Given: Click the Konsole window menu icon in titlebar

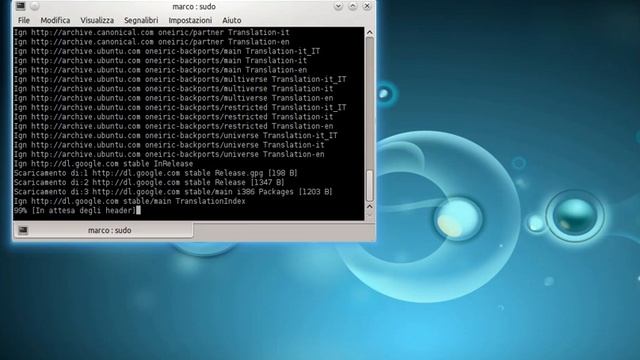Looking at the screenshot, I should tap(20, 6).
